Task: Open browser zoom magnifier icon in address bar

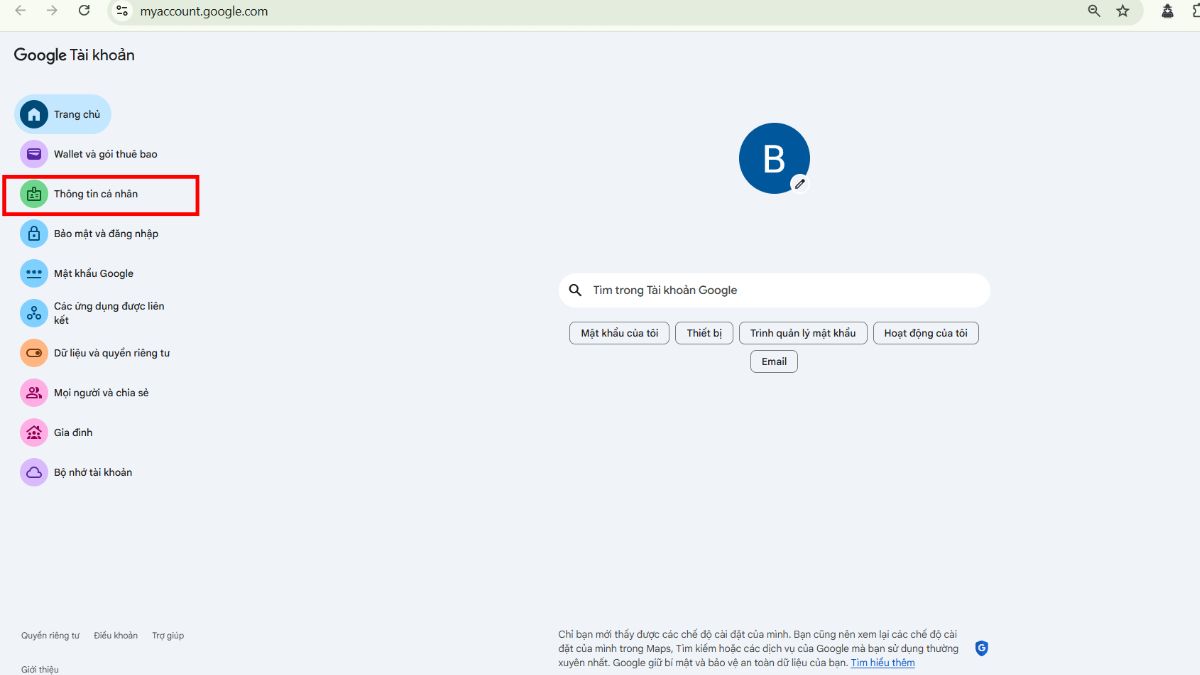Action: pyautogui.click(x=1094, y=11)
